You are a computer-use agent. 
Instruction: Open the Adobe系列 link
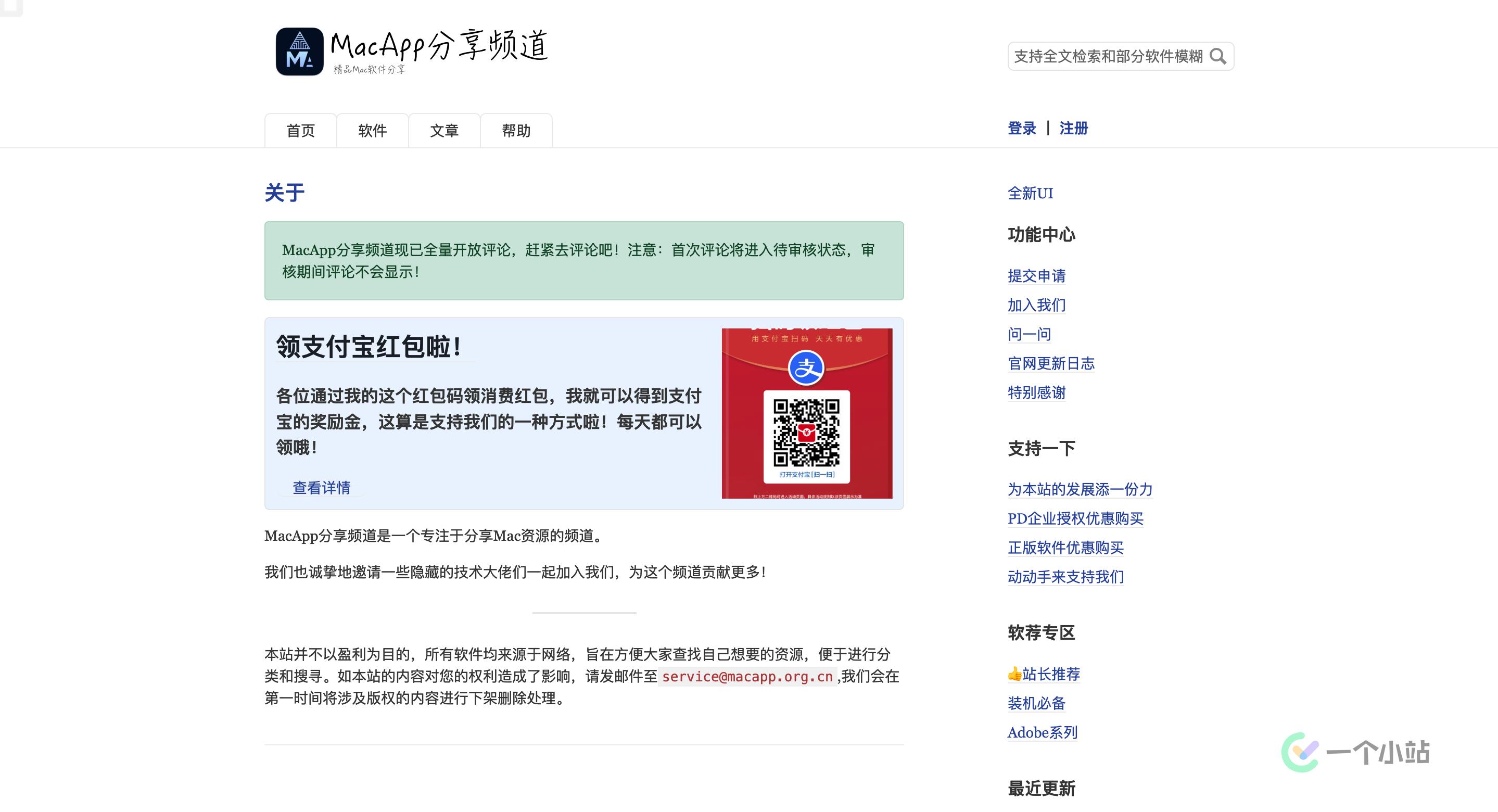1042,732
